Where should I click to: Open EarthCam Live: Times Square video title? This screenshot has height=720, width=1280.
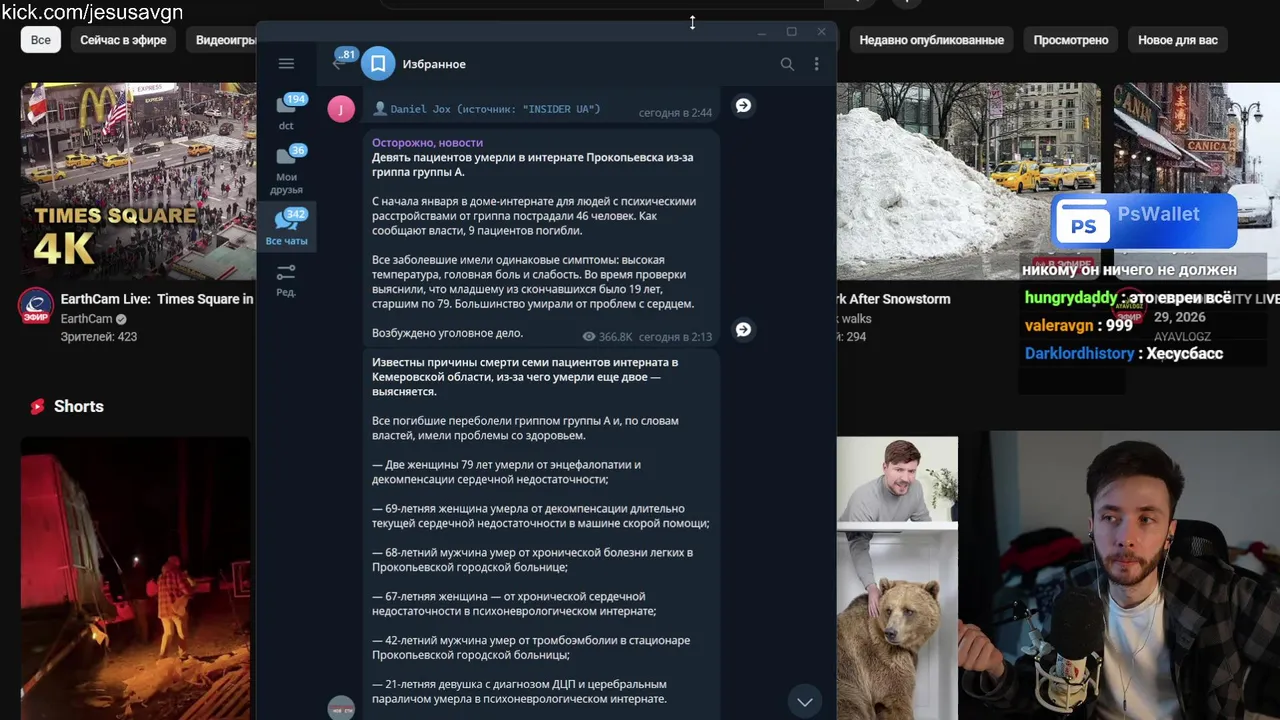pos(157,299)
